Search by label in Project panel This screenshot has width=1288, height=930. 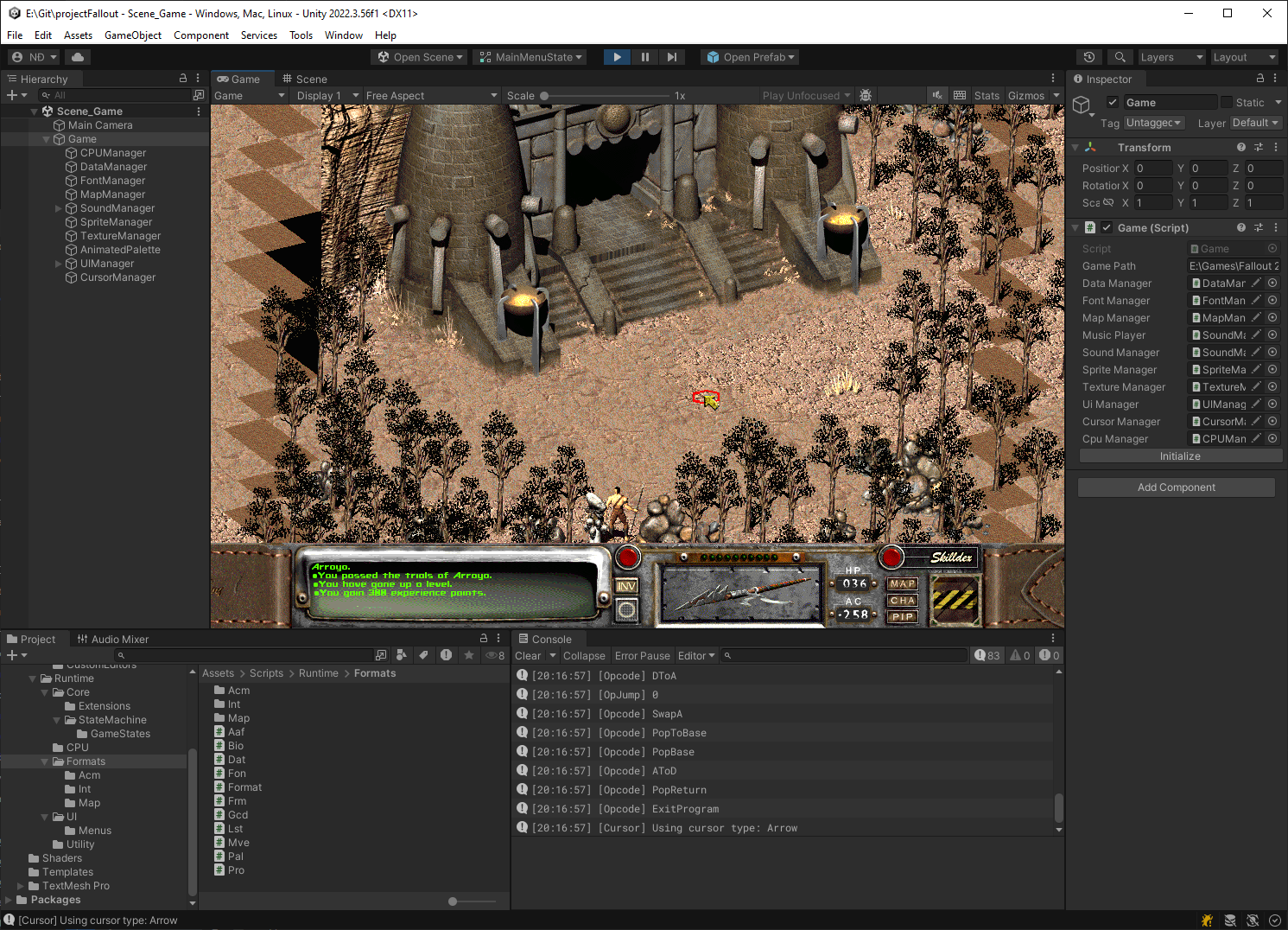pyautogui.click(x=423, y=655)
